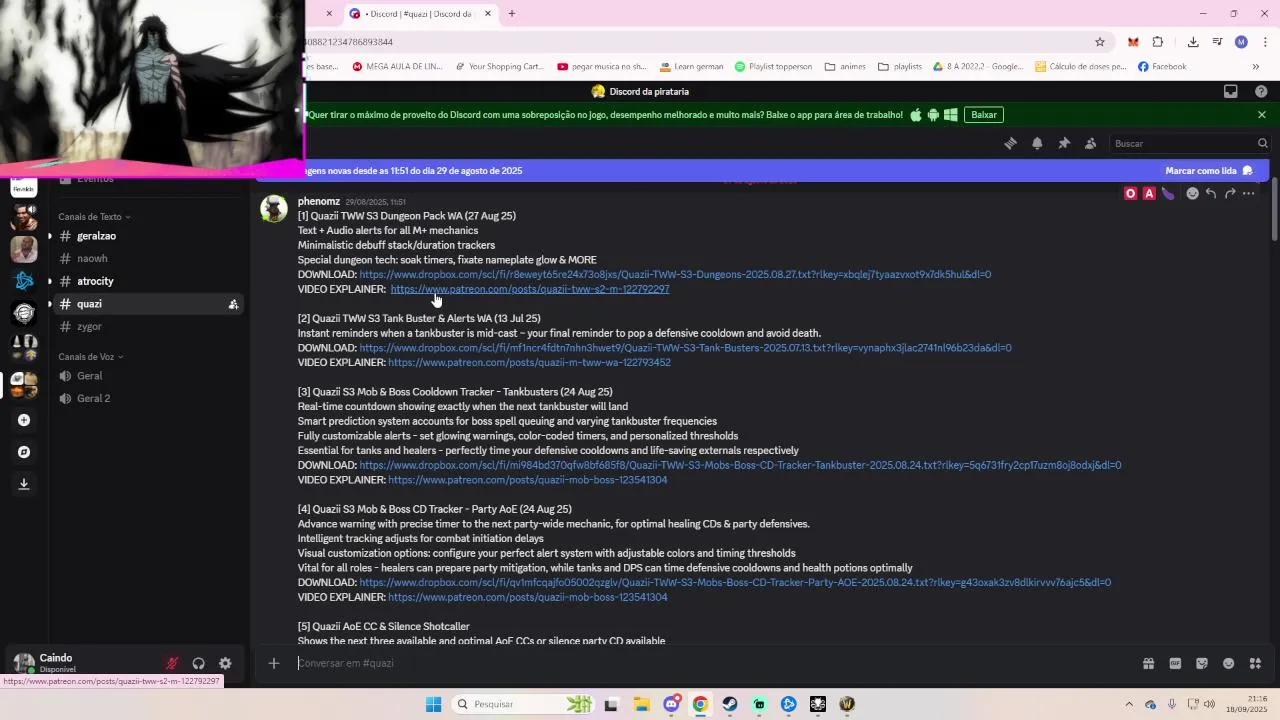React with red O emoji shortcut

click(x=1131, y=193)
